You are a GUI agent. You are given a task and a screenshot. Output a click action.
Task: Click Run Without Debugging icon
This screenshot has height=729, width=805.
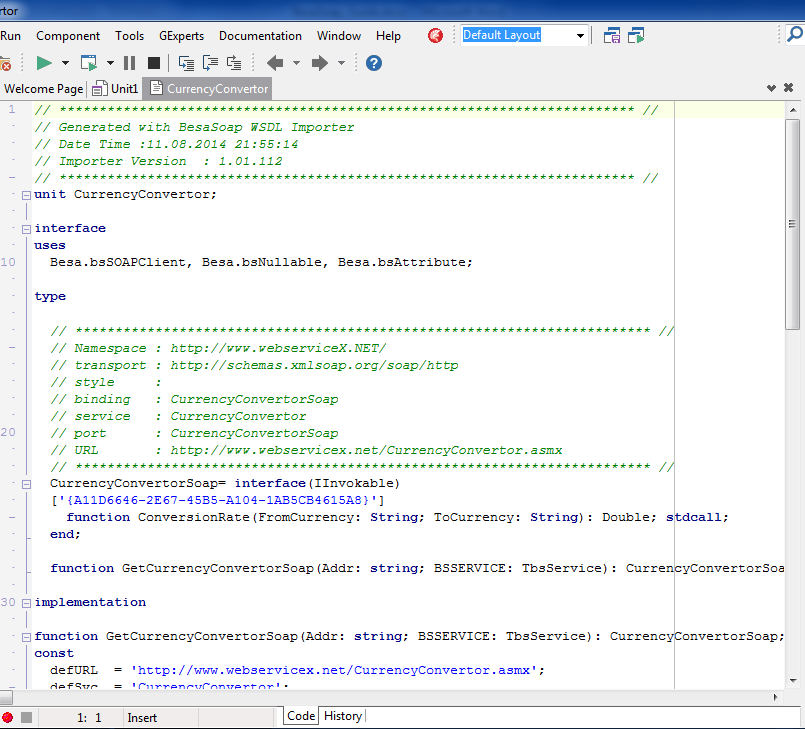[89, 63]
